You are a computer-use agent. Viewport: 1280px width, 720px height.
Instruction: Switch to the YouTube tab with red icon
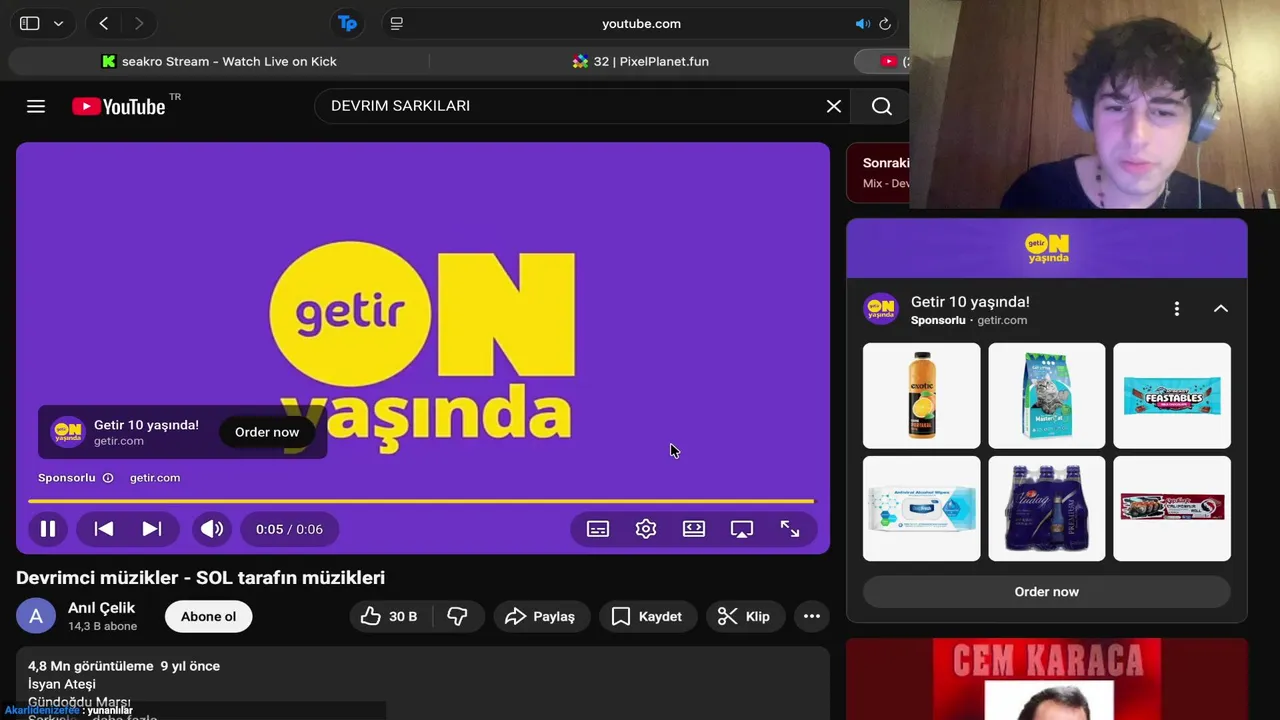point(884,61)
